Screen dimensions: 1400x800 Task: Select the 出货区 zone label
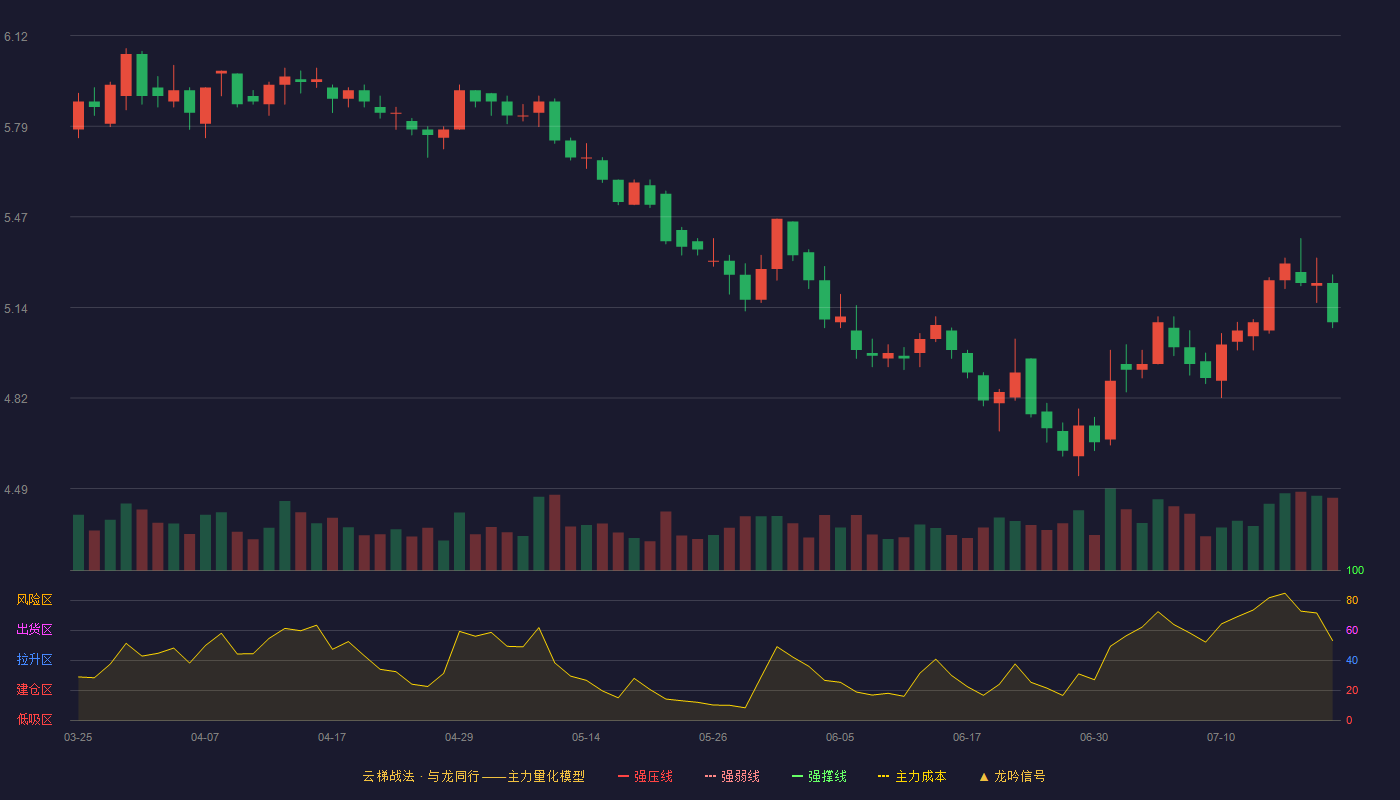[34, 630]
